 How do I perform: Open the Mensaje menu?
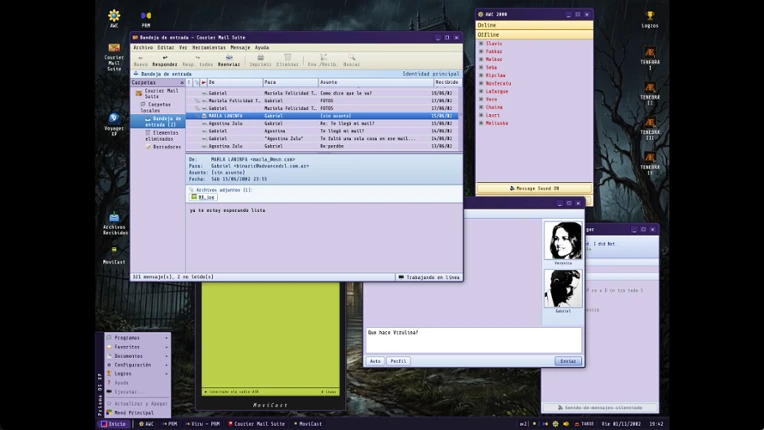point(240,47)
